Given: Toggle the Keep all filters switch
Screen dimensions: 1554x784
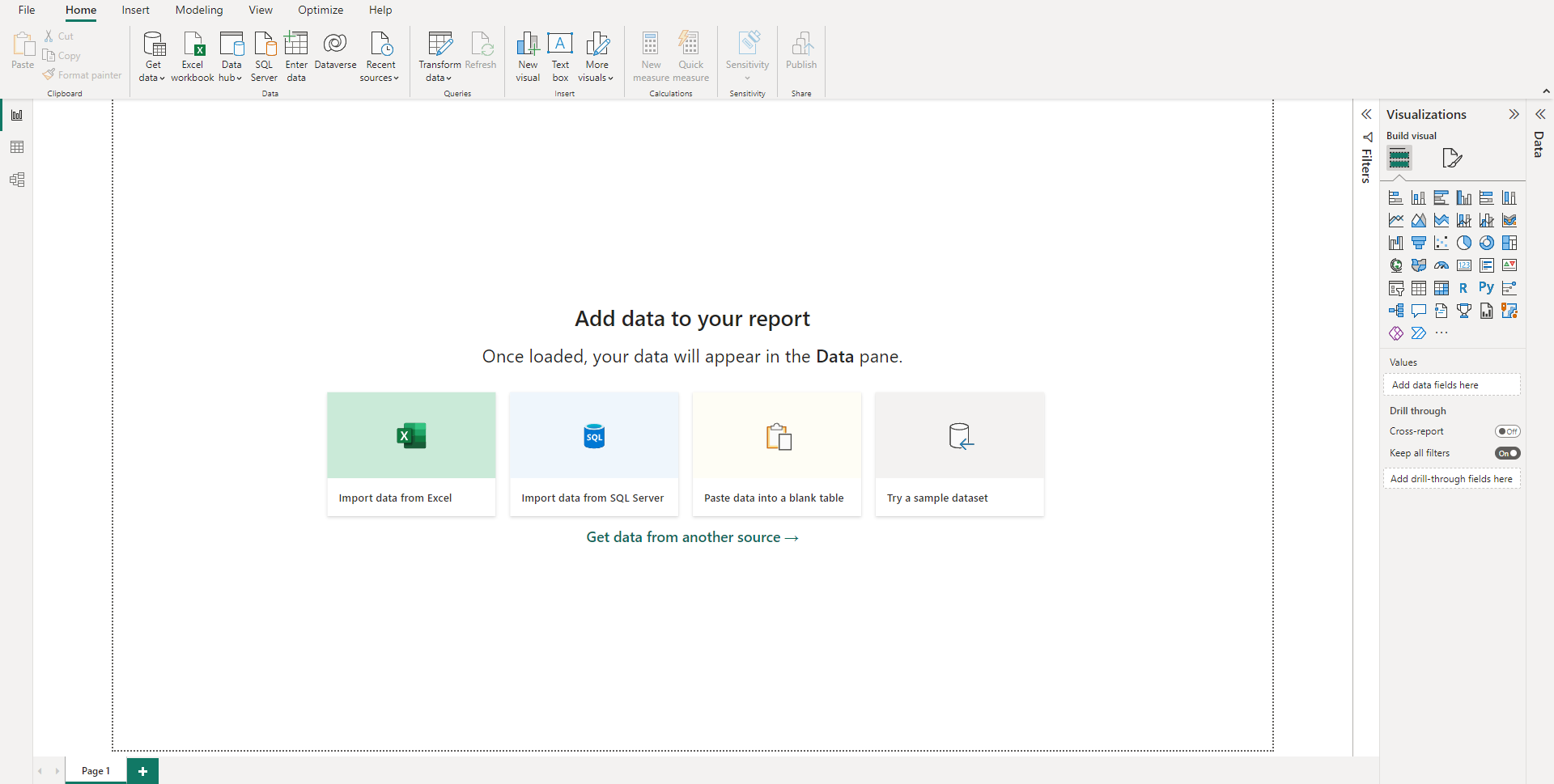Looking at the screenshot, I should 1508,453.
